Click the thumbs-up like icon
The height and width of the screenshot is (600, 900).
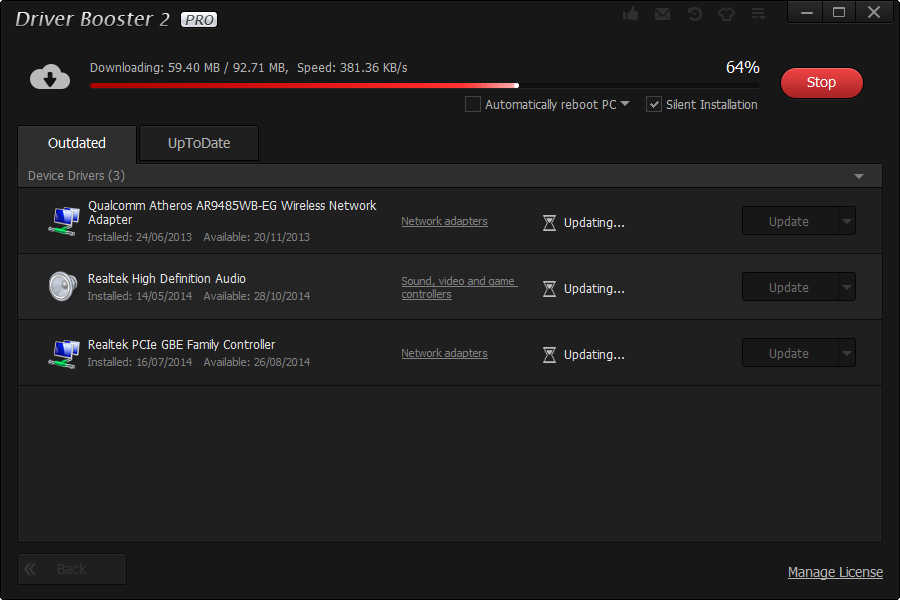coord(630,14)
